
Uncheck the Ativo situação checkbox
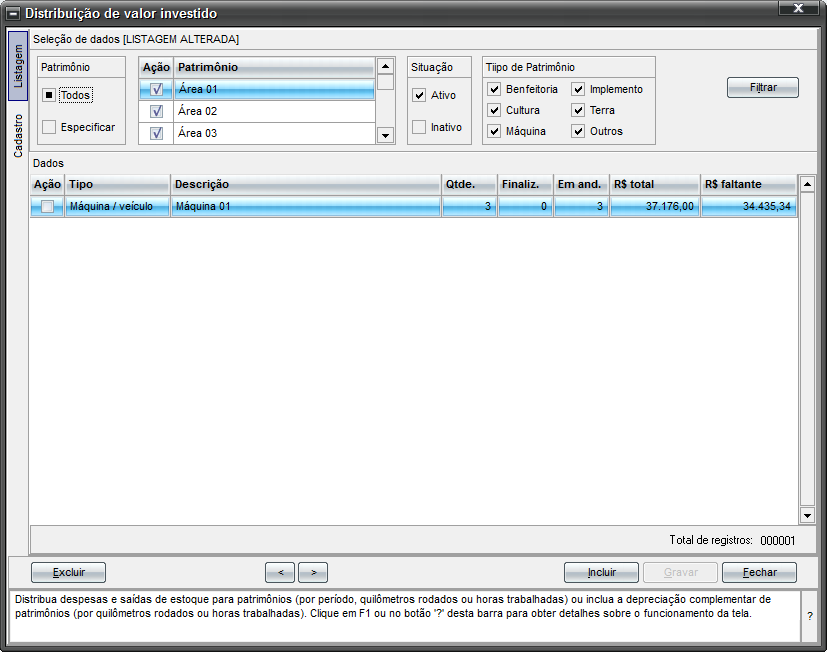(x=419, y=95)
